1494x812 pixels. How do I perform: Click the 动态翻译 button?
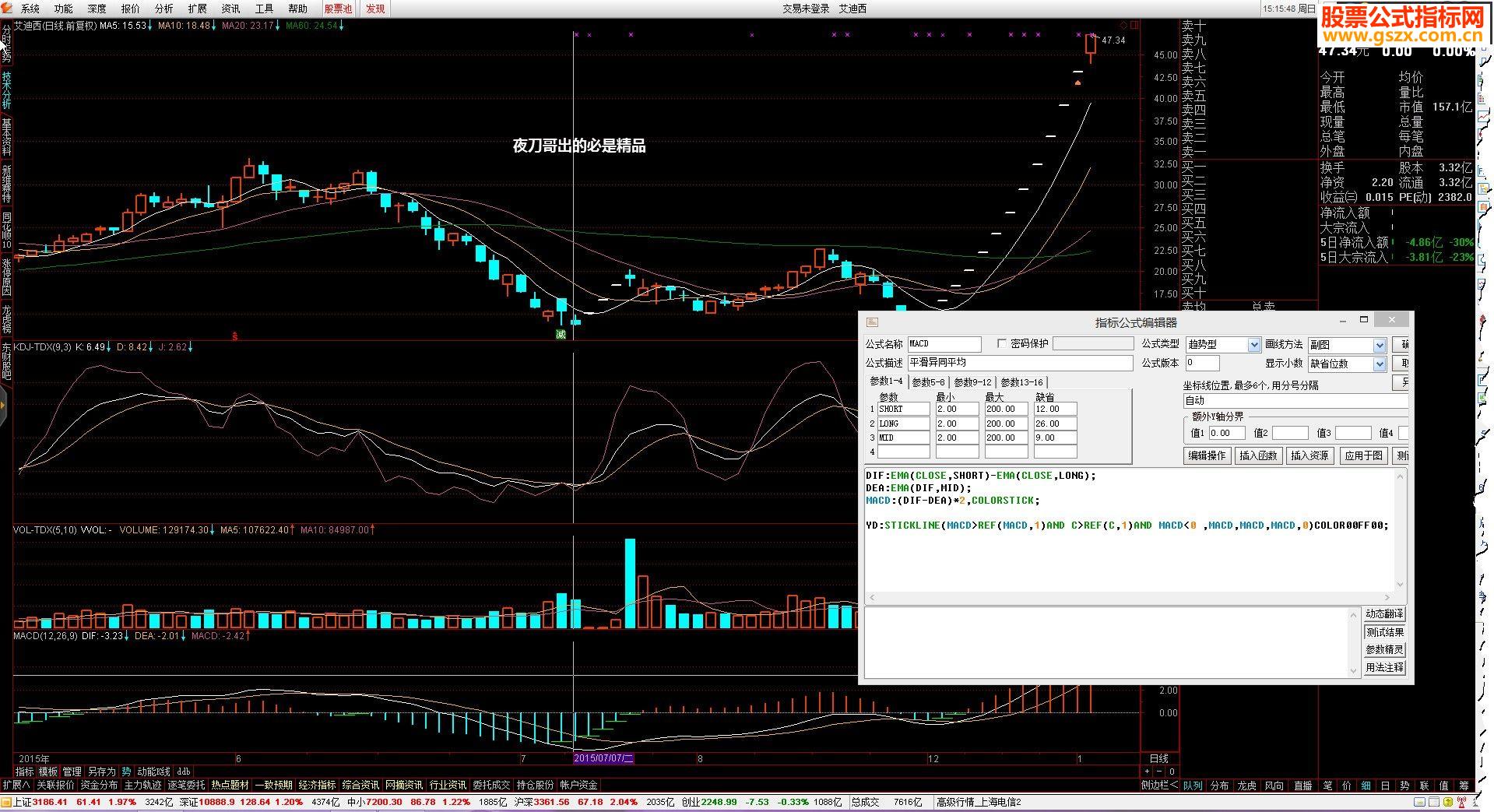[x=1384, y=614]
